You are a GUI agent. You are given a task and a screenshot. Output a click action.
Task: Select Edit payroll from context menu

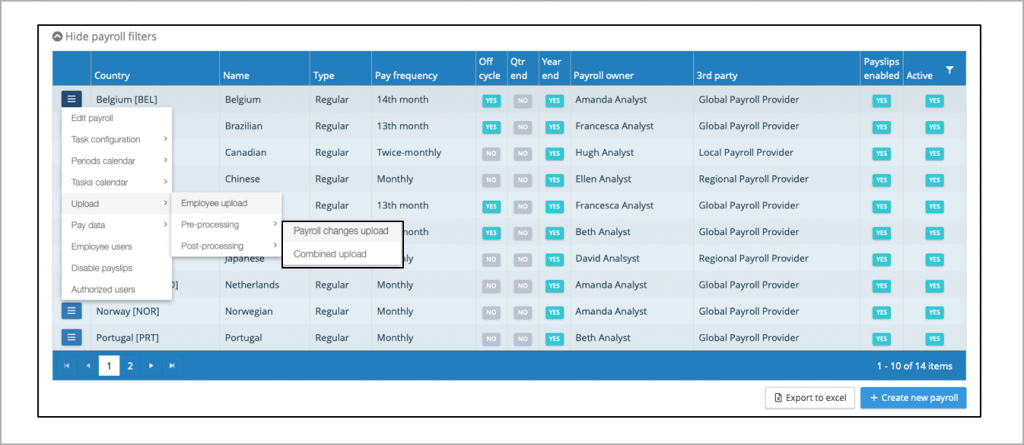(93, 118)
